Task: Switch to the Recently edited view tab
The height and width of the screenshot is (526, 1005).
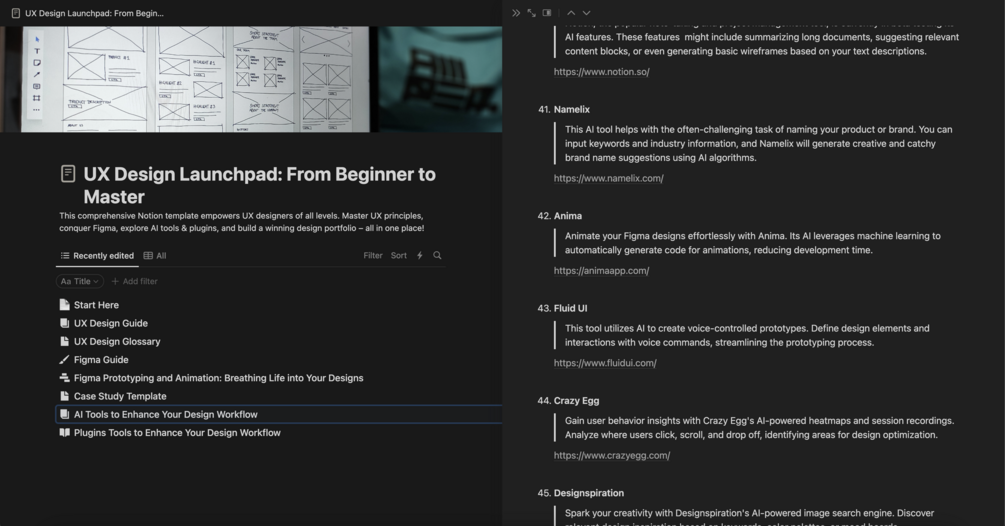Action: click(97, 256)
